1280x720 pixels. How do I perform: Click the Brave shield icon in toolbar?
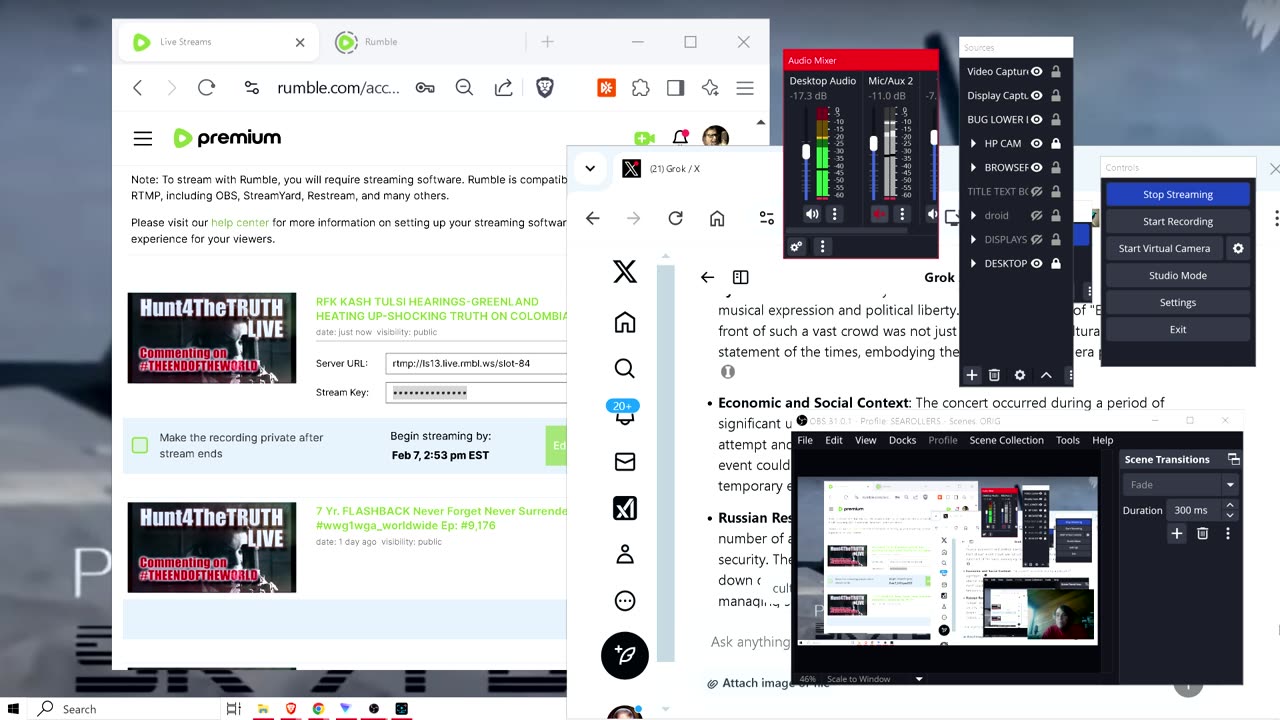(544, 88)
